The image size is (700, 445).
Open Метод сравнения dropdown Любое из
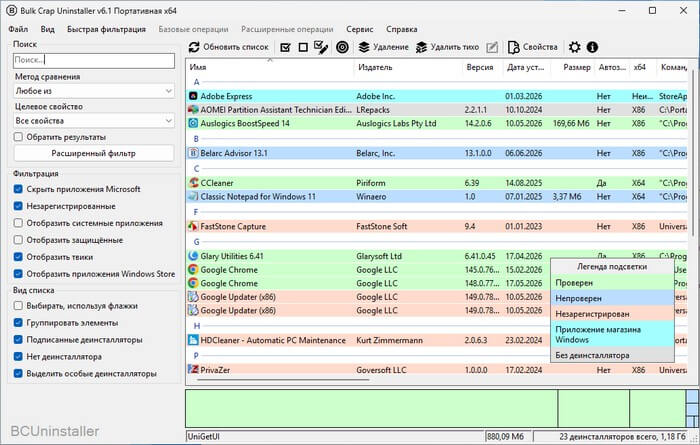[94, 91]
